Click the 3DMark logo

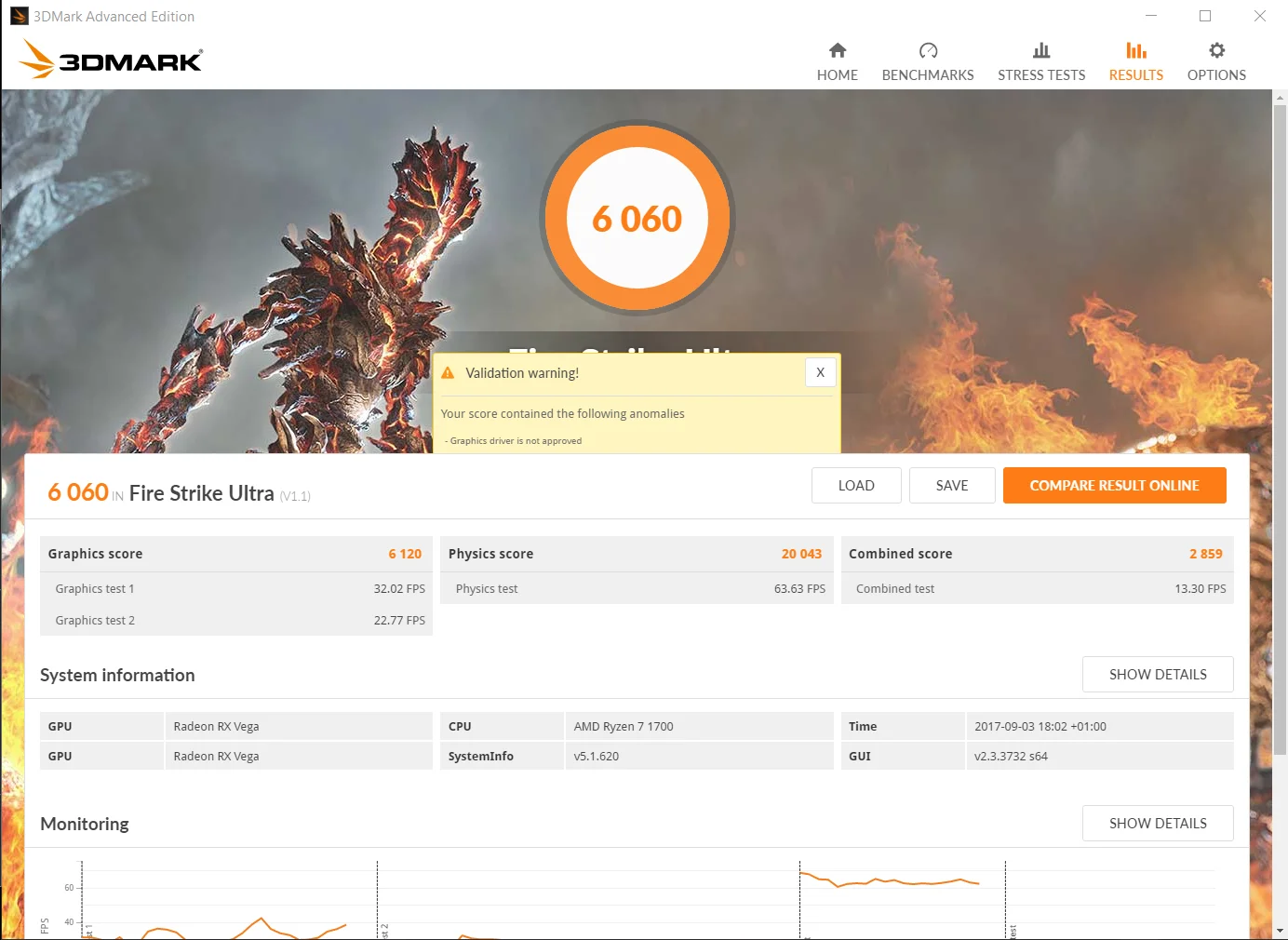[x=111, y=60]
